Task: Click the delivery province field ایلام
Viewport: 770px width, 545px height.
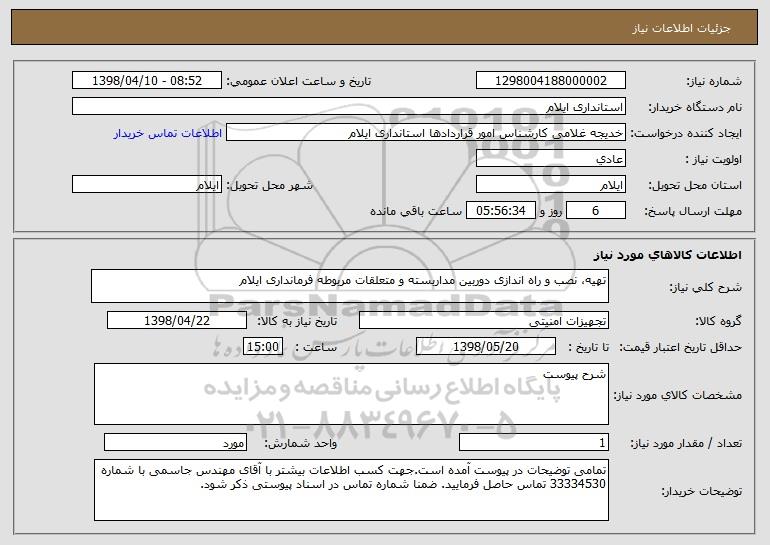Action: [x=550, y=185]
